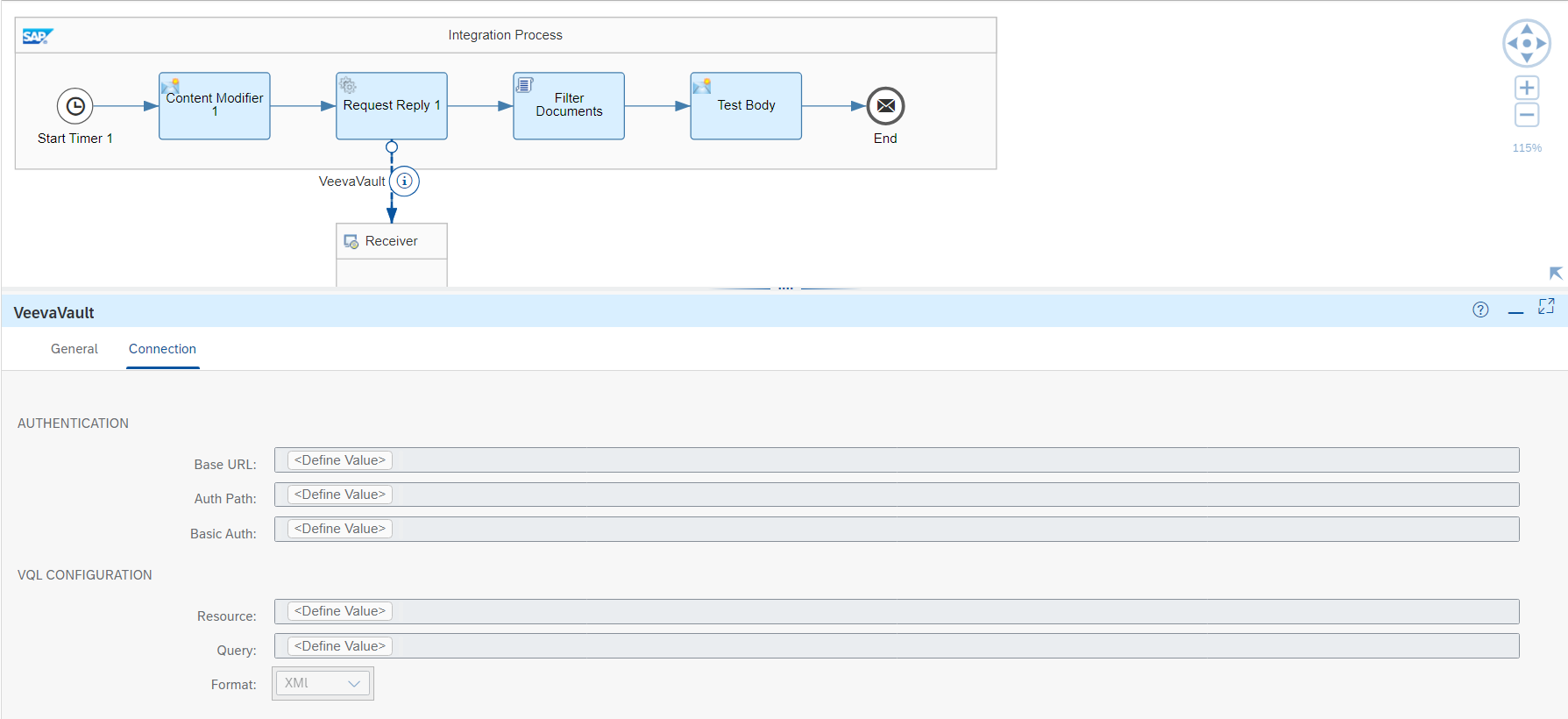Click the Query Define Value token
This screenshot has height=719, width=1568.
coord(340,646)
